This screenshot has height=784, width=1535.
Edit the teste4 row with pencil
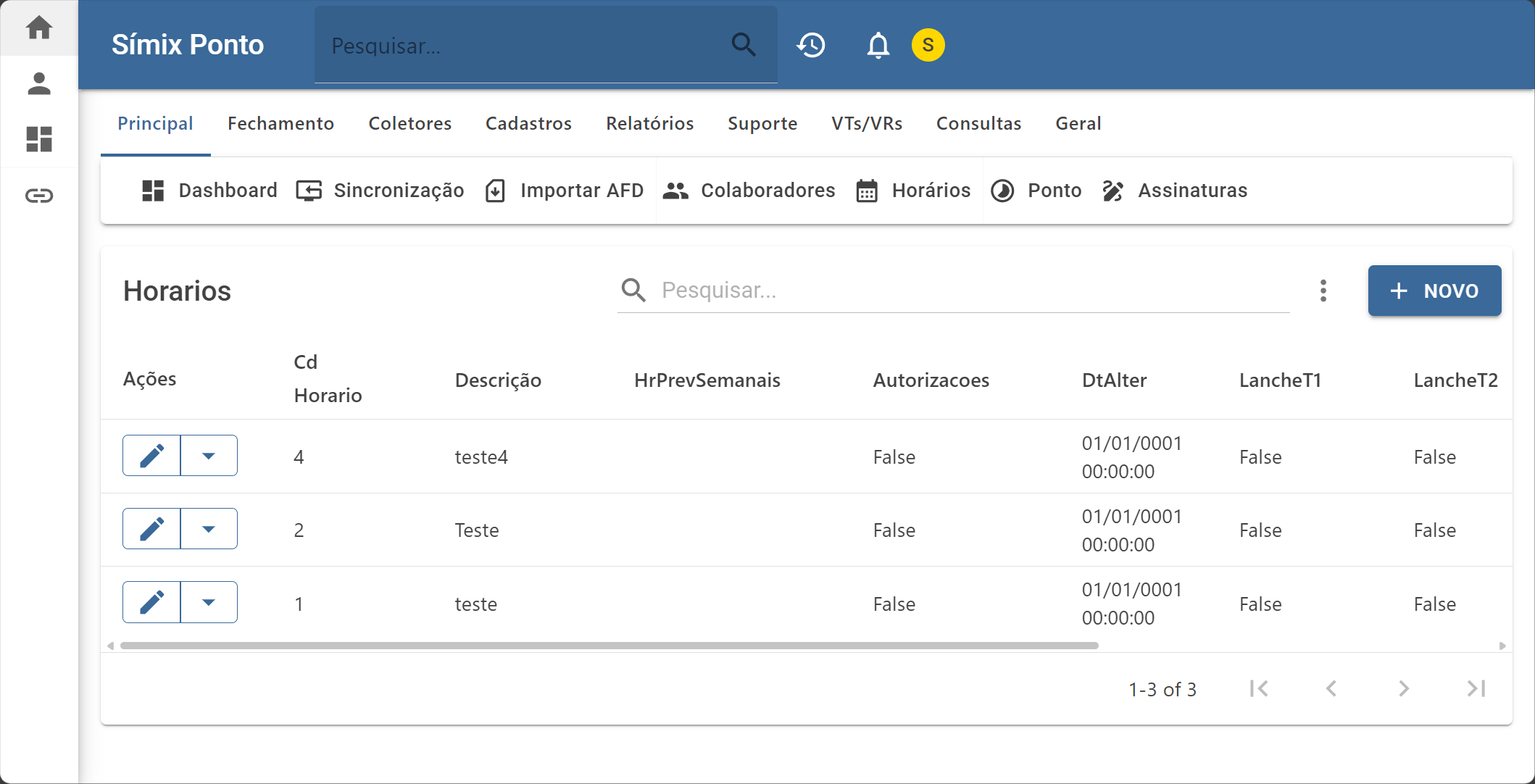[x=151, y=456]
